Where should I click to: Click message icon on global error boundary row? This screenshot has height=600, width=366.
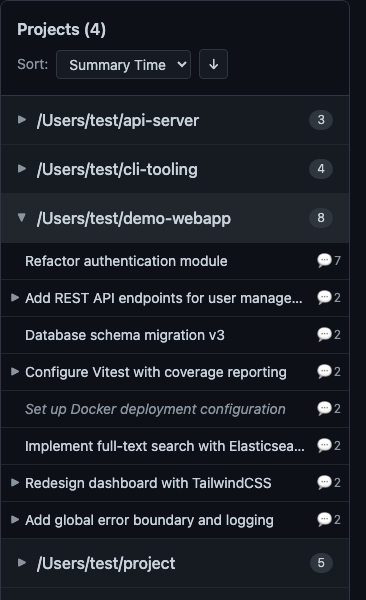[x=324, y=520]
